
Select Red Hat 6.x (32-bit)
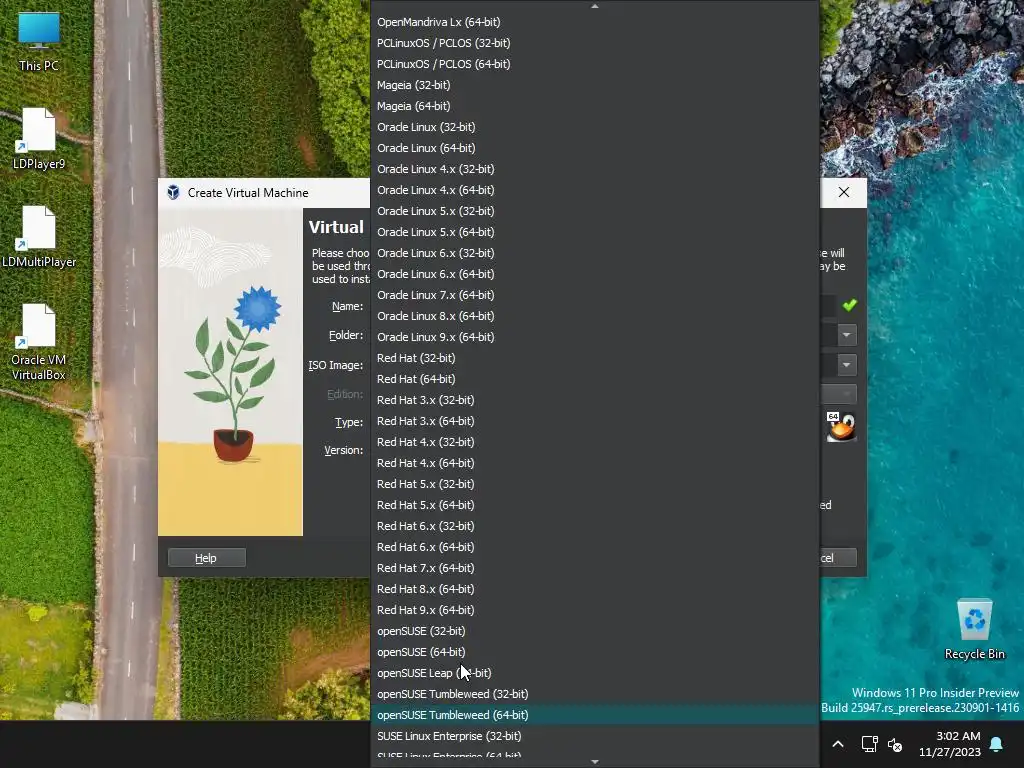(x=594, y=526)
